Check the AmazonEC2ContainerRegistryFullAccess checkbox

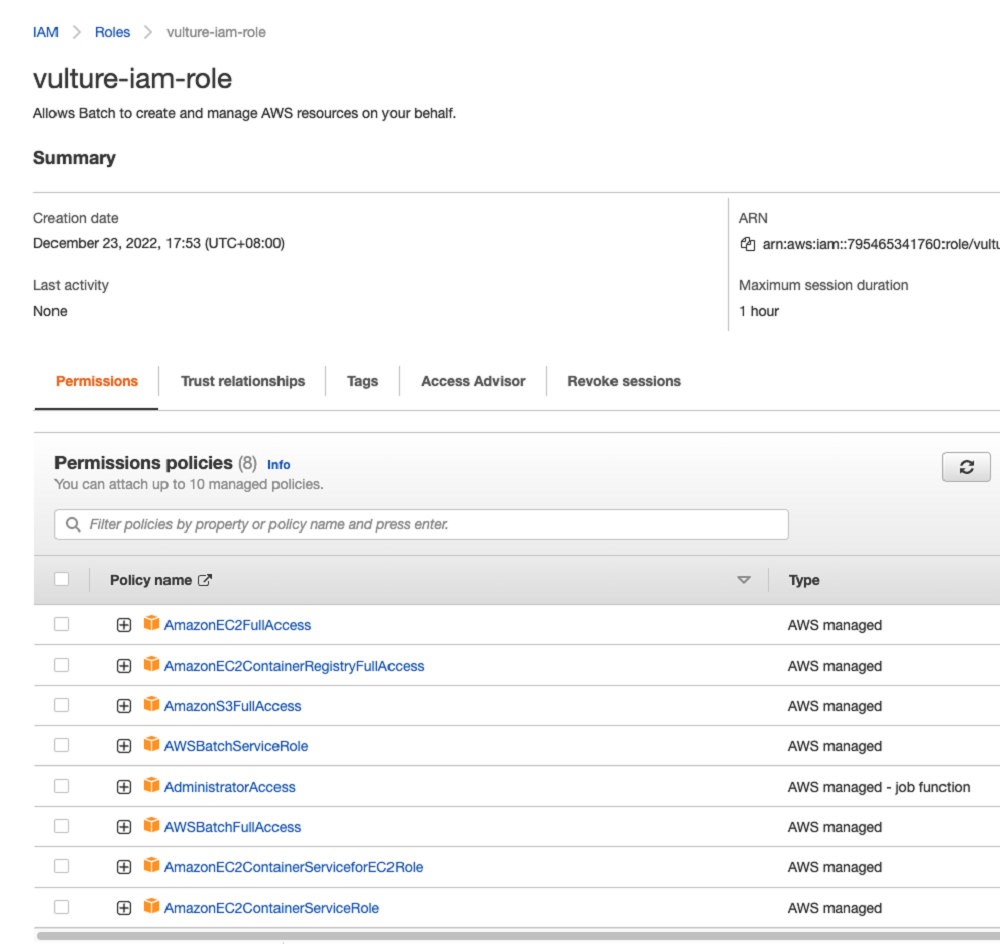click(62, 665)
